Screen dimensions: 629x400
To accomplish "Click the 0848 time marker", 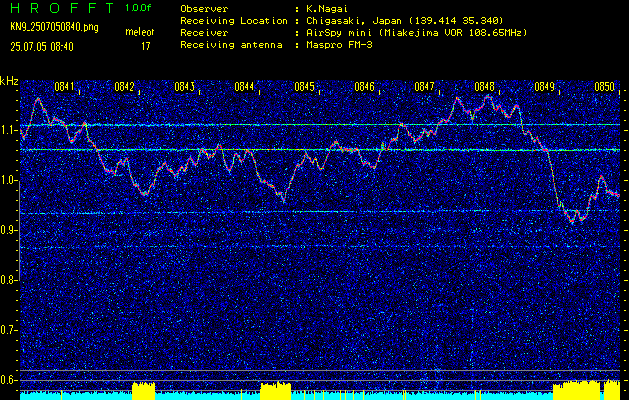I will [x=484, y=87].
